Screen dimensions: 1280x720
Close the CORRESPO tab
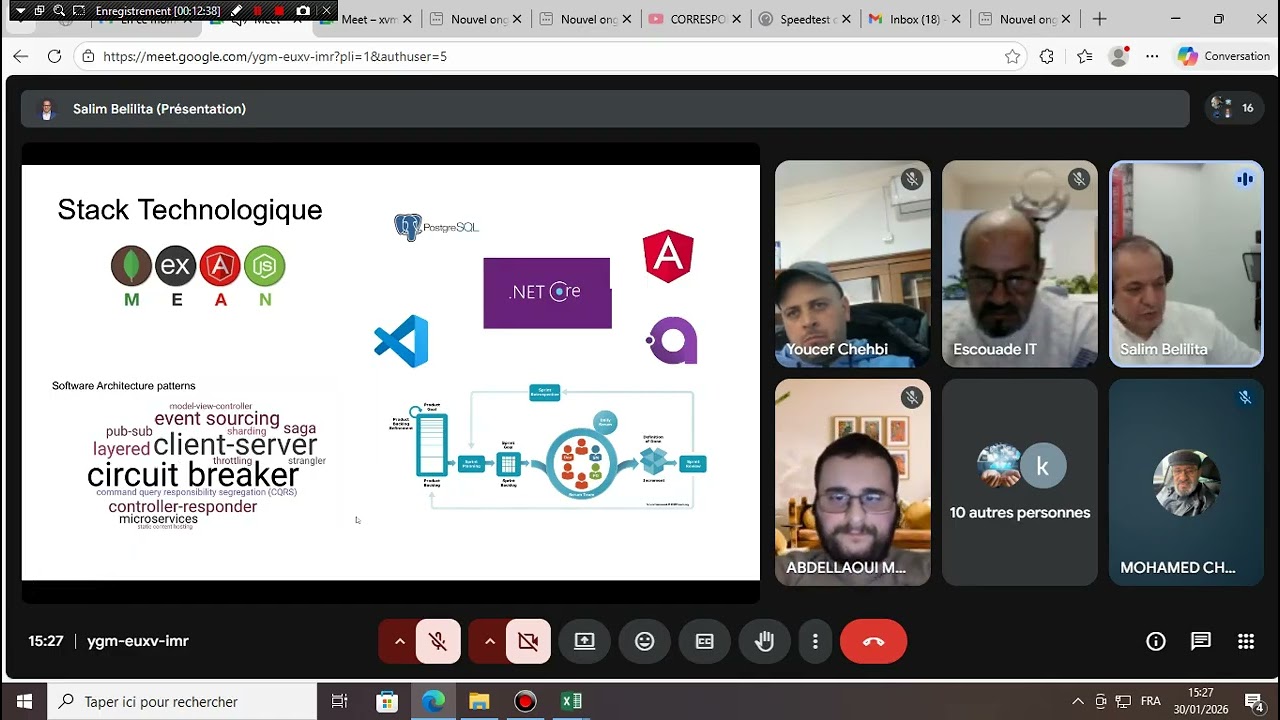point(736,19)
